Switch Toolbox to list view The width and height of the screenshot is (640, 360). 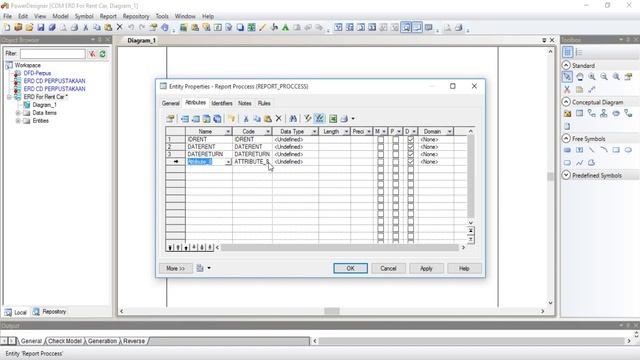[x=579, y=52]
